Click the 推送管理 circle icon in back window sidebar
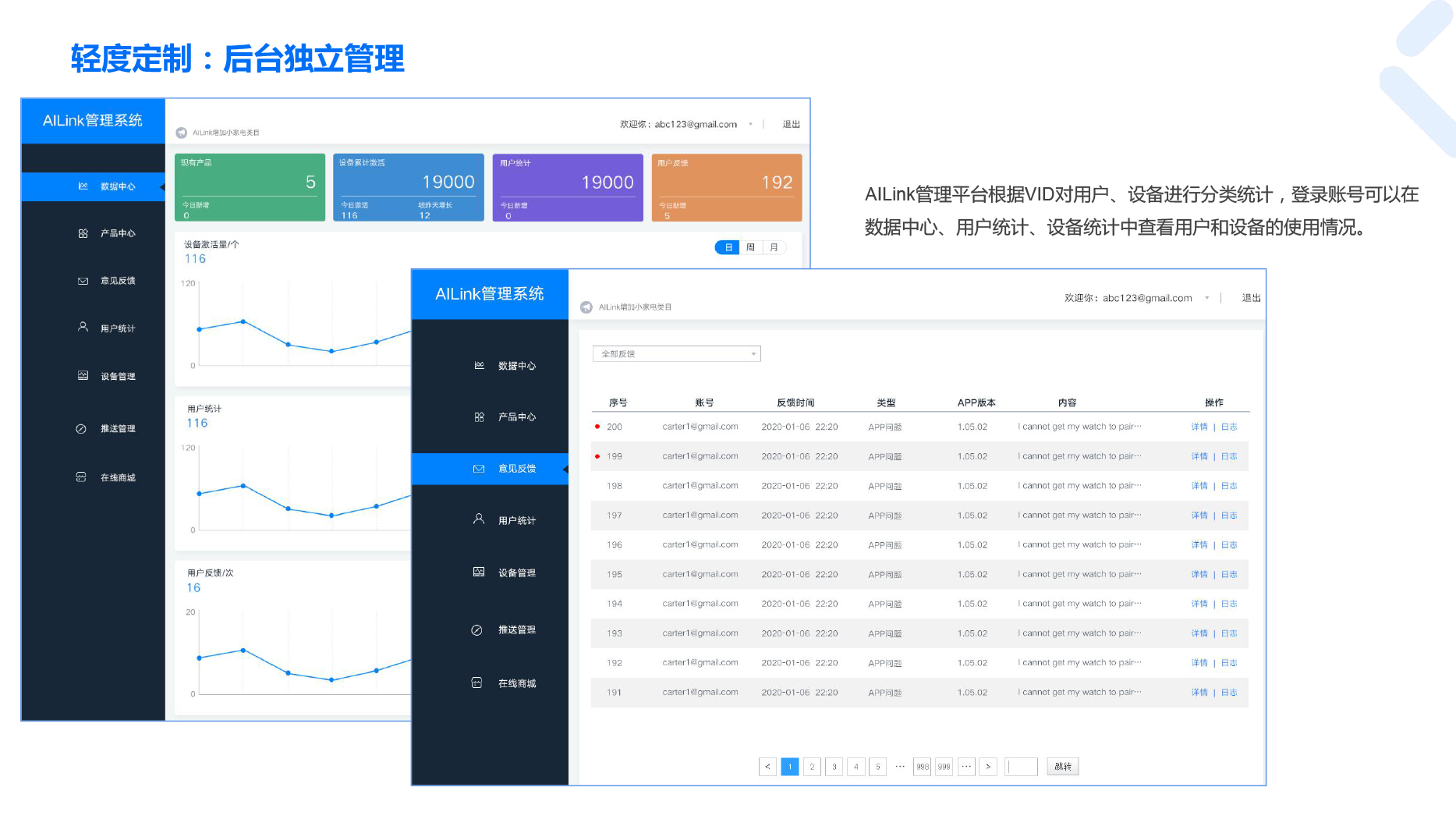Viewport: 1456px width, 819px height. pyautogui.click(x=81, y=429)
